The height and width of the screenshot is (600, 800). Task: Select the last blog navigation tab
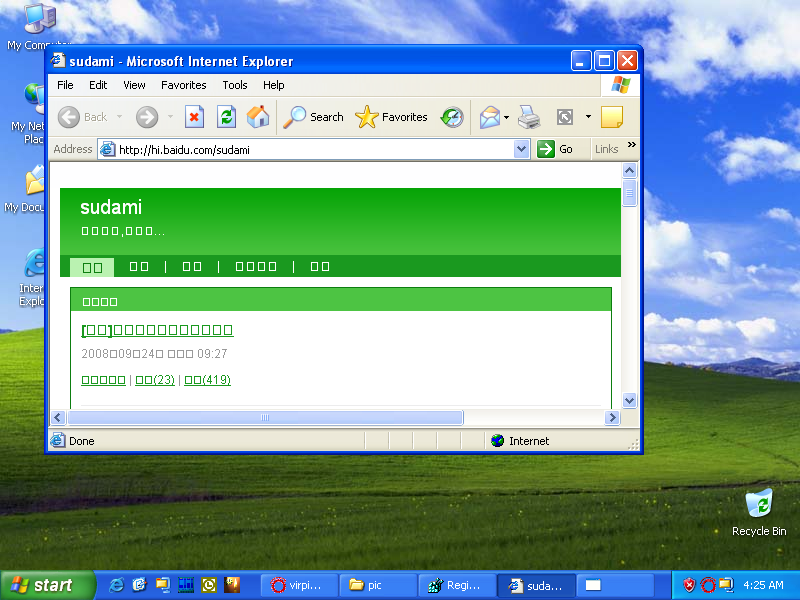tap(320, 267)
